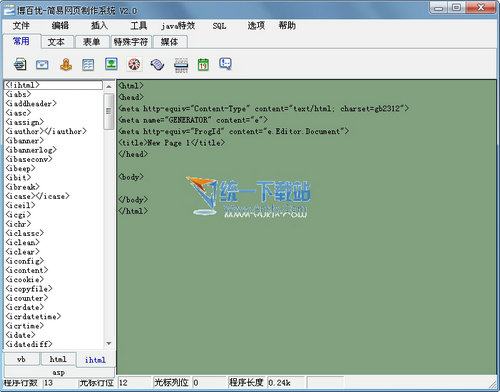Click the <body> line in editor
Viewport: 500px width, 392px height.
tap(131, 177)
